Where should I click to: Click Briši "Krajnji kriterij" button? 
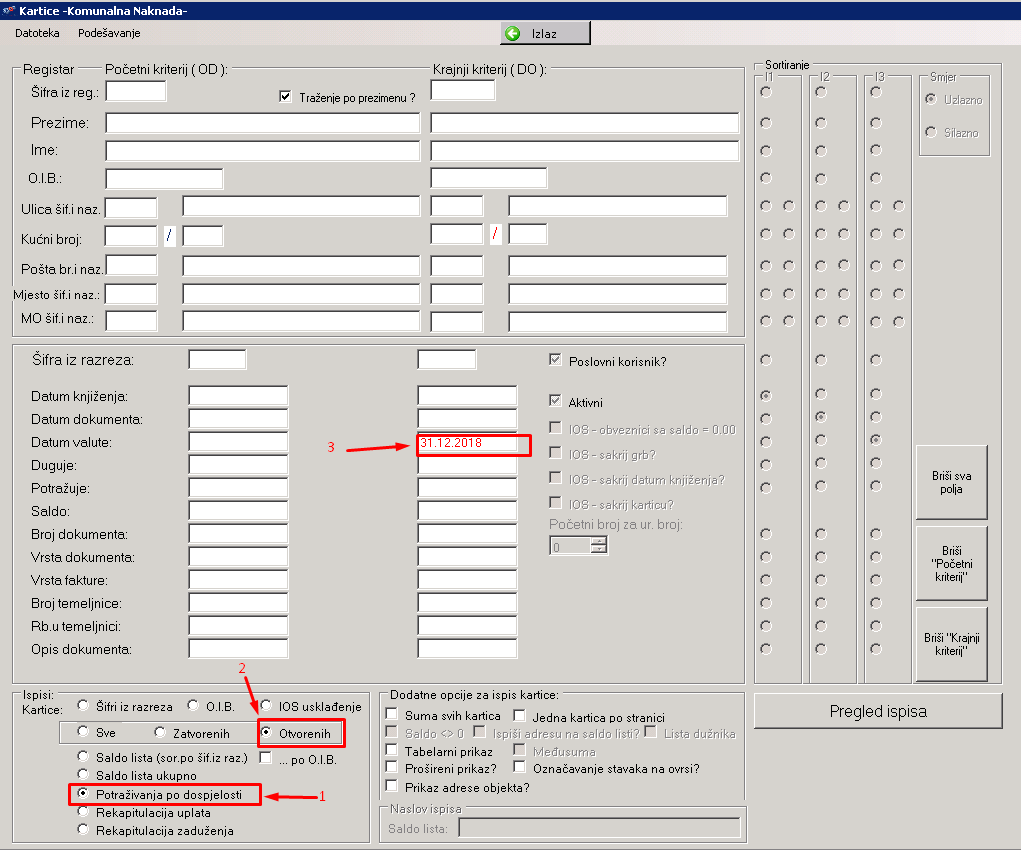tap(951, 644)
